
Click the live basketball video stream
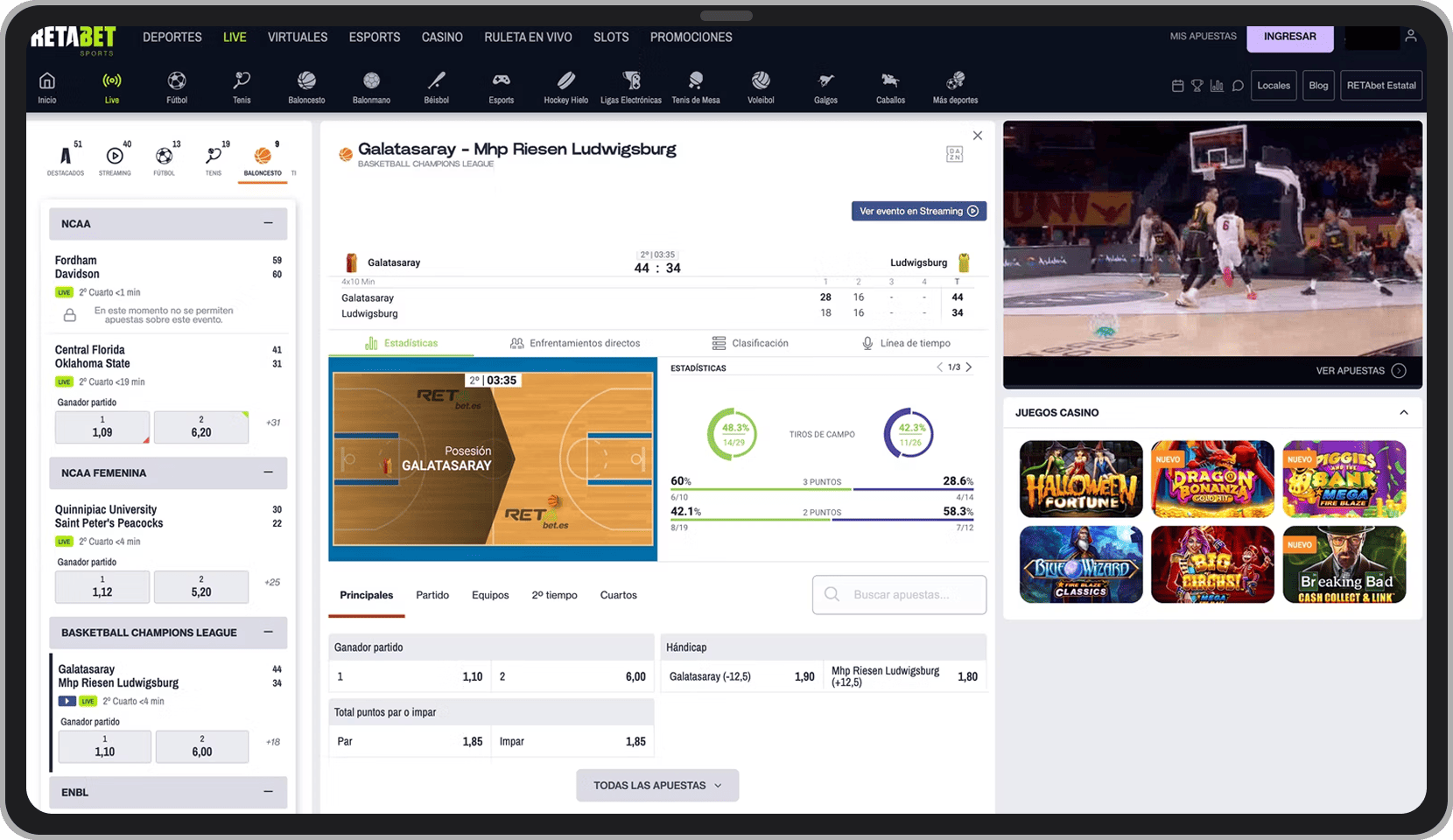(1212, 238)
